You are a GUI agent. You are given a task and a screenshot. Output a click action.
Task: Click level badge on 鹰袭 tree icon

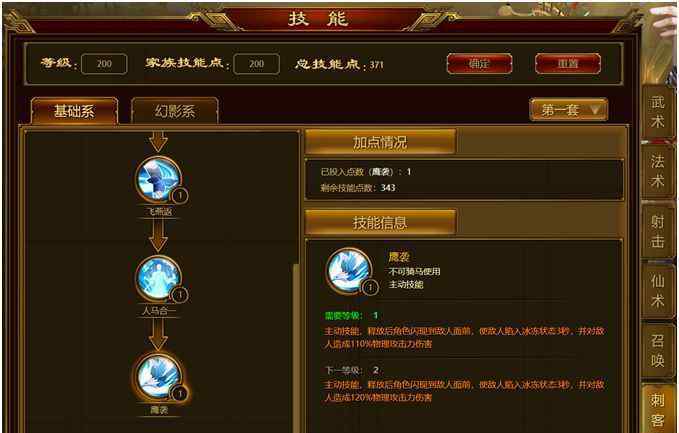tap(180, 394)
